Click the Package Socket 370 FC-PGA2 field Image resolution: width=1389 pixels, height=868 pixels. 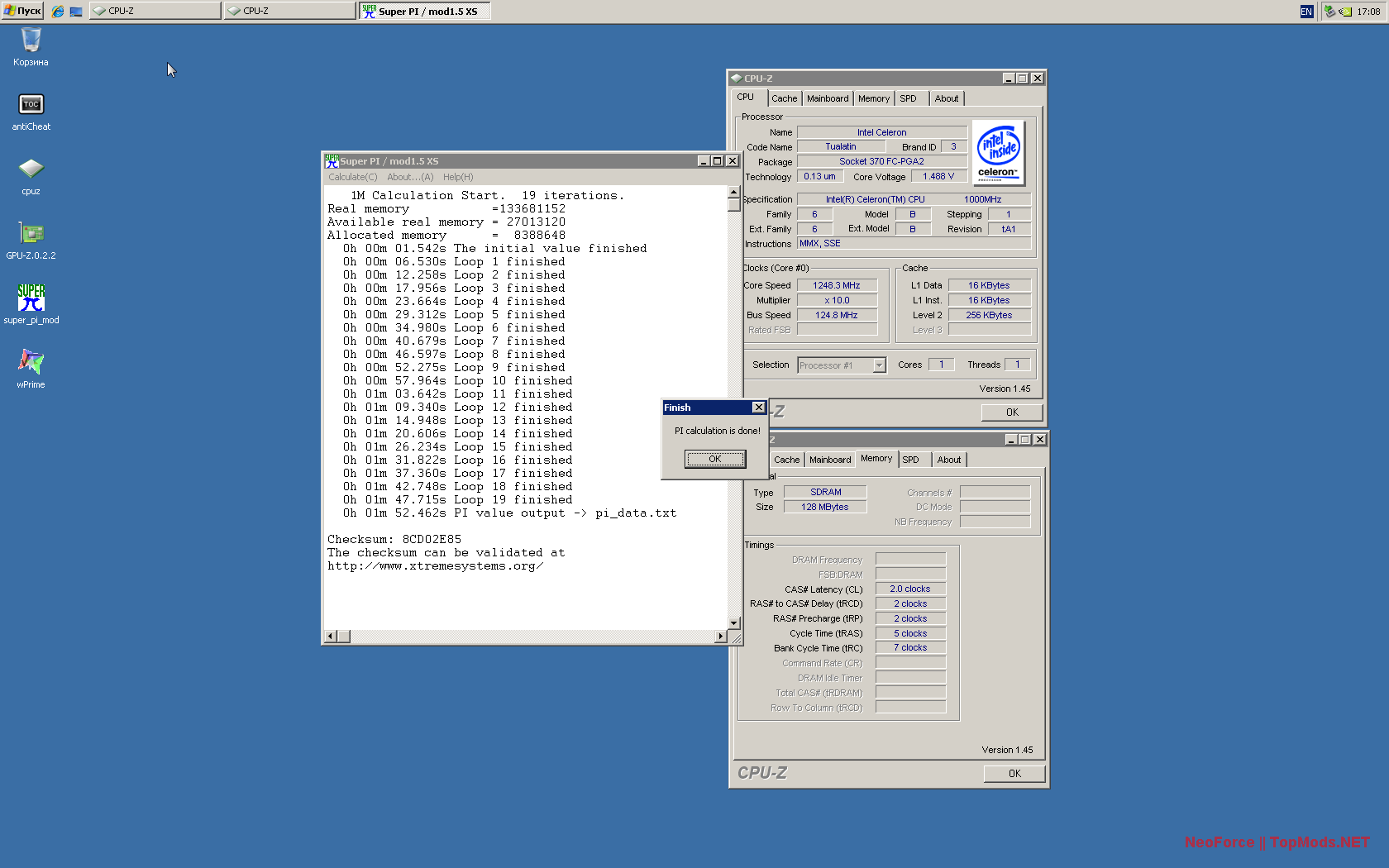(881, 161)
